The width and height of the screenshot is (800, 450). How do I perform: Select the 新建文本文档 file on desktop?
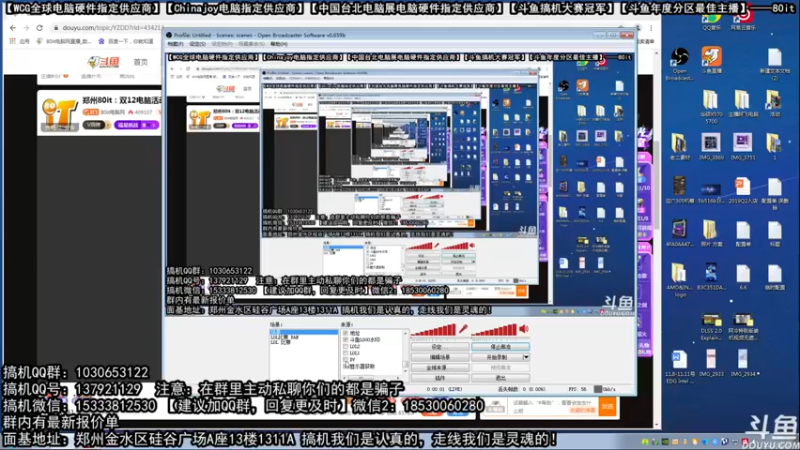tap(774, 64)
